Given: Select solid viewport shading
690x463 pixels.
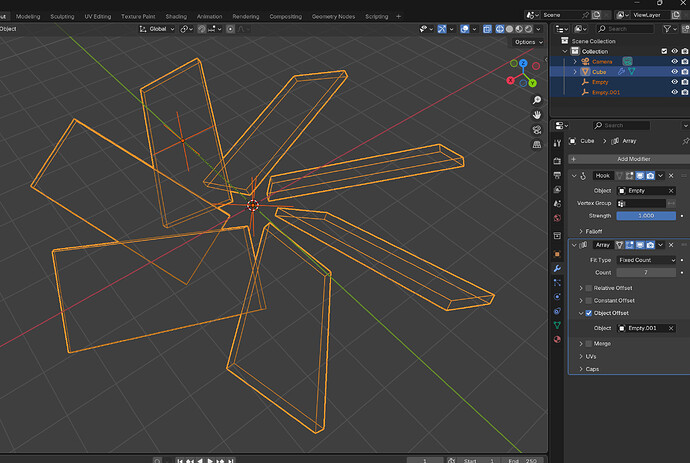Looking at the screenshot, I should (510, 29).
